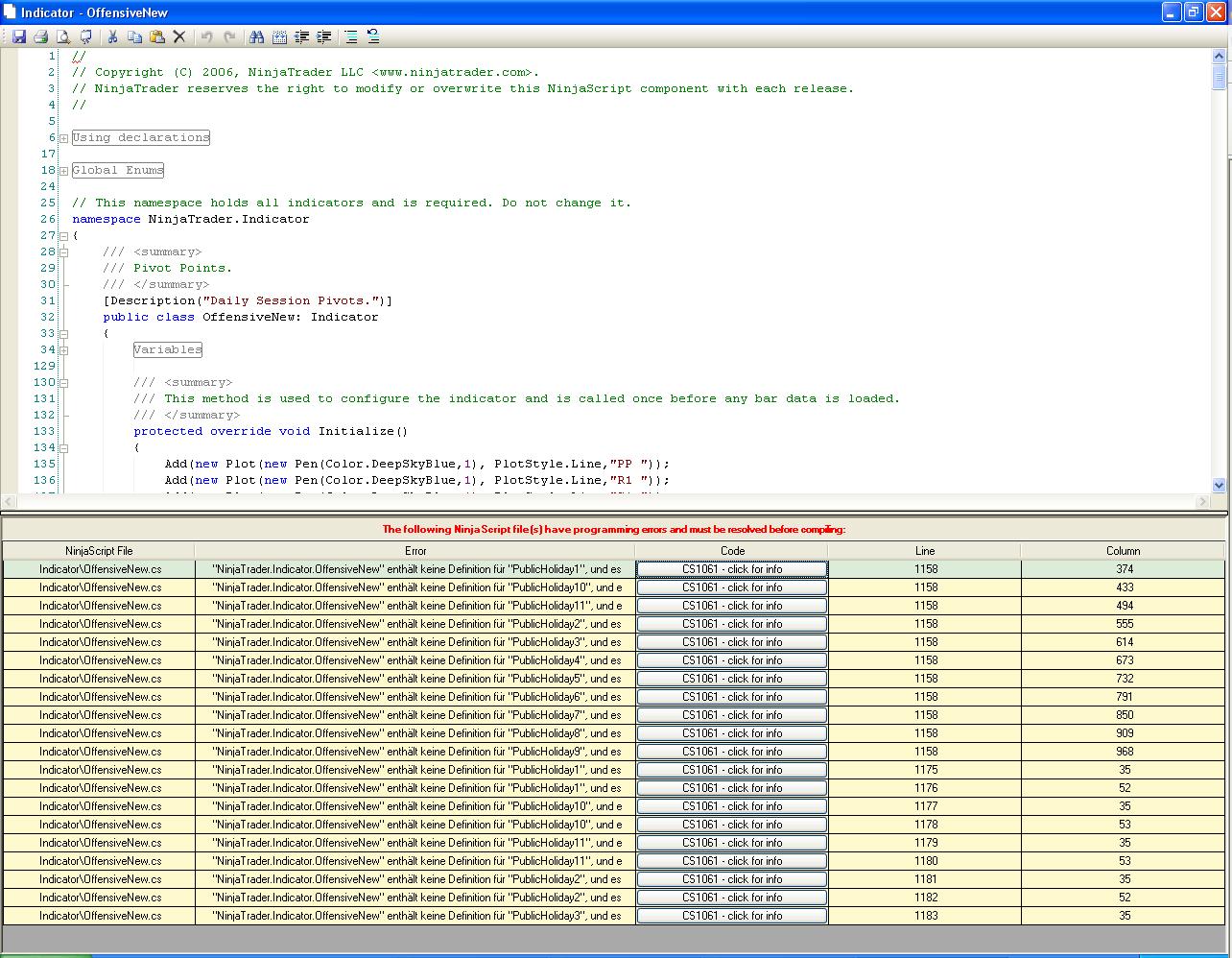1232x958 pixels.
Task: Click the Delete X icon
Action: coord(178,36)
